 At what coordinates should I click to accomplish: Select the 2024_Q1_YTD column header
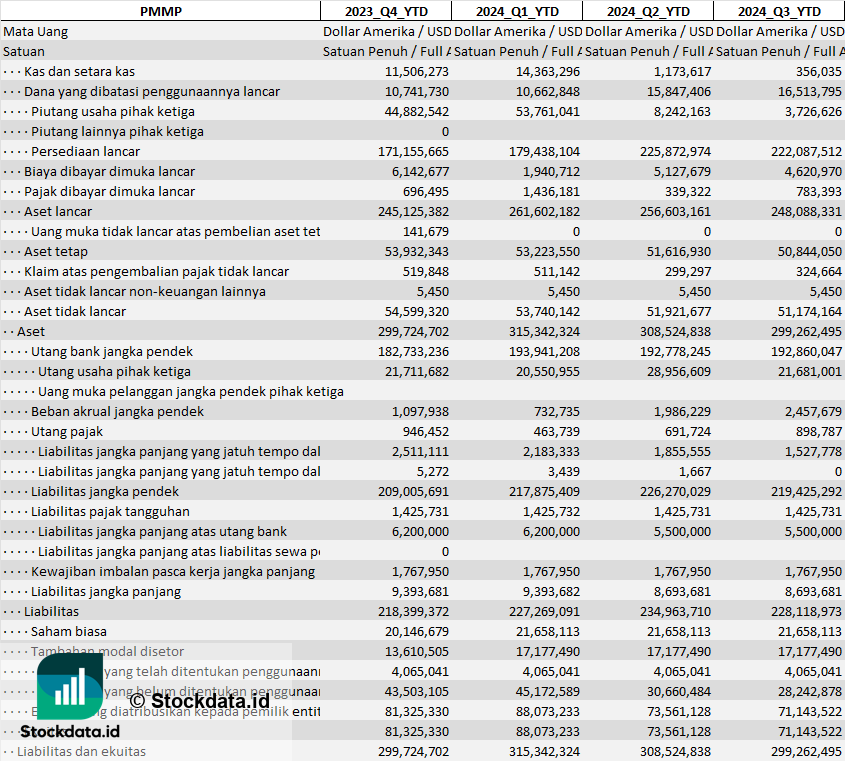[516, 11]
